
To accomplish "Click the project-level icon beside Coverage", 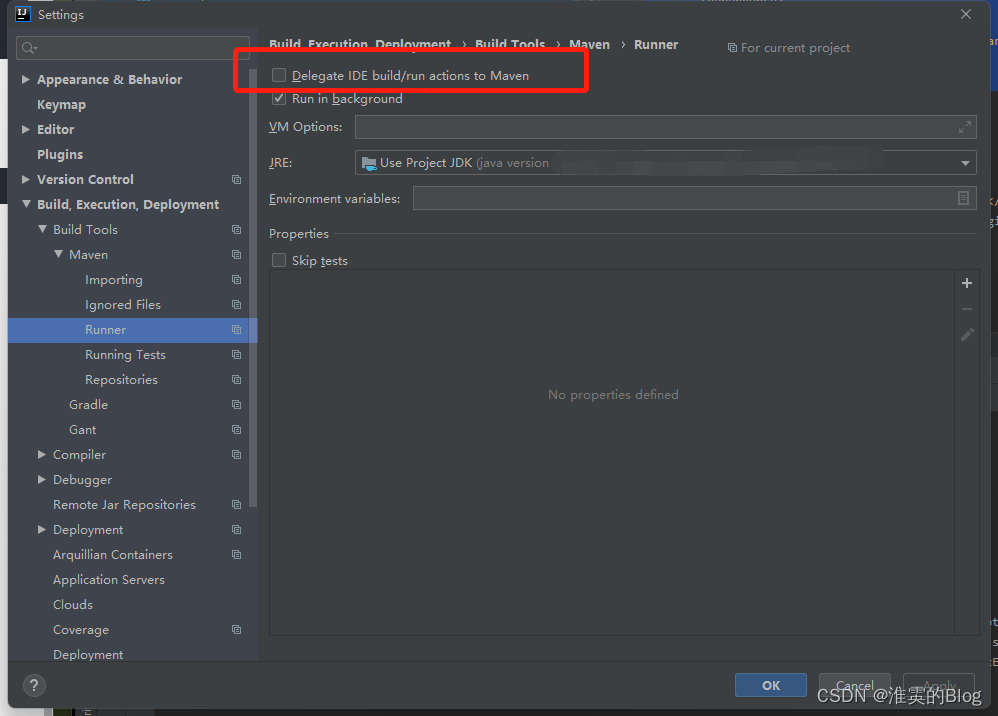I will 236,629.
